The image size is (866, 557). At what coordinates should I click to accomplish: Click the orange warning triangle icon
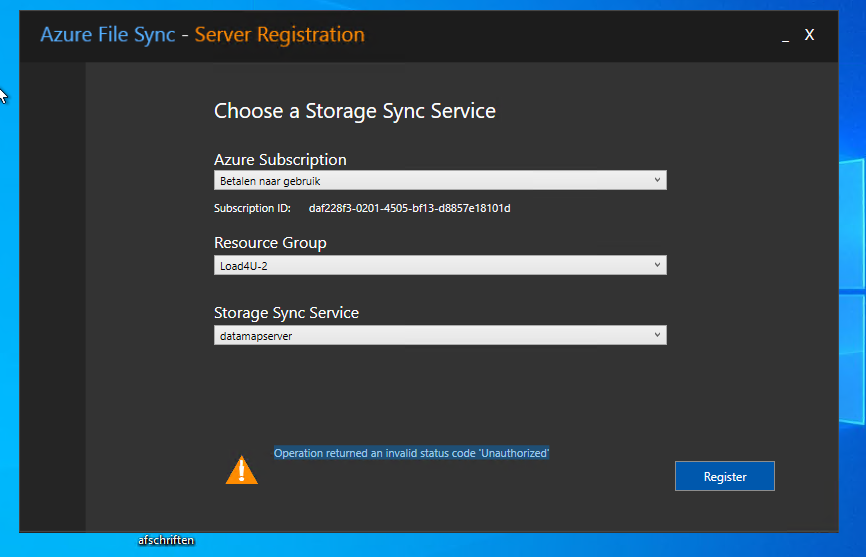pos(242,470)
